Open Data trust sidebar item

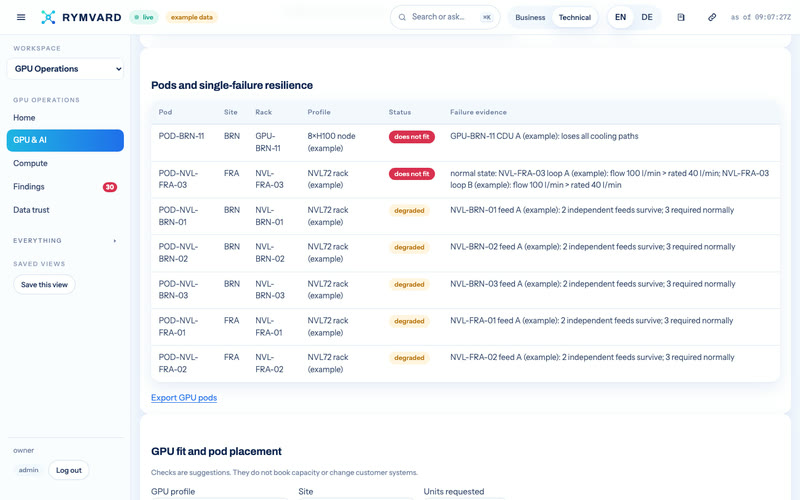65,210
